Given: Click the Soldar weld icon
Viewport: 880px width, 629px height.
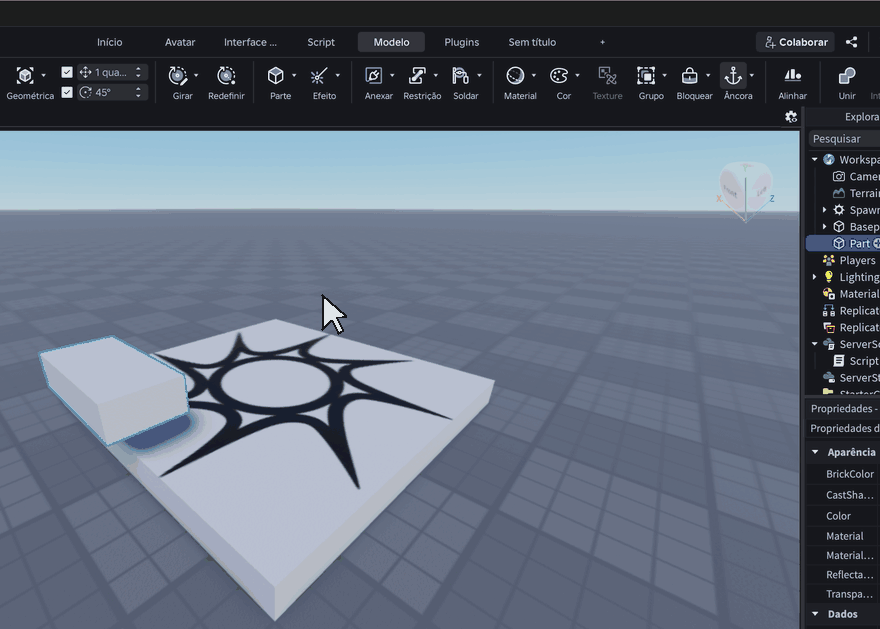Looking at the screenshot, I should pos(460,75).
